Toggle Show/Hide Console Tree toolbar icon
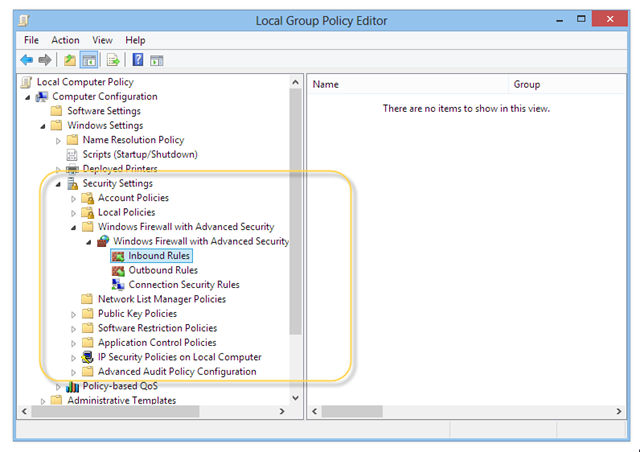640x452 pixels. pos(89,60)
